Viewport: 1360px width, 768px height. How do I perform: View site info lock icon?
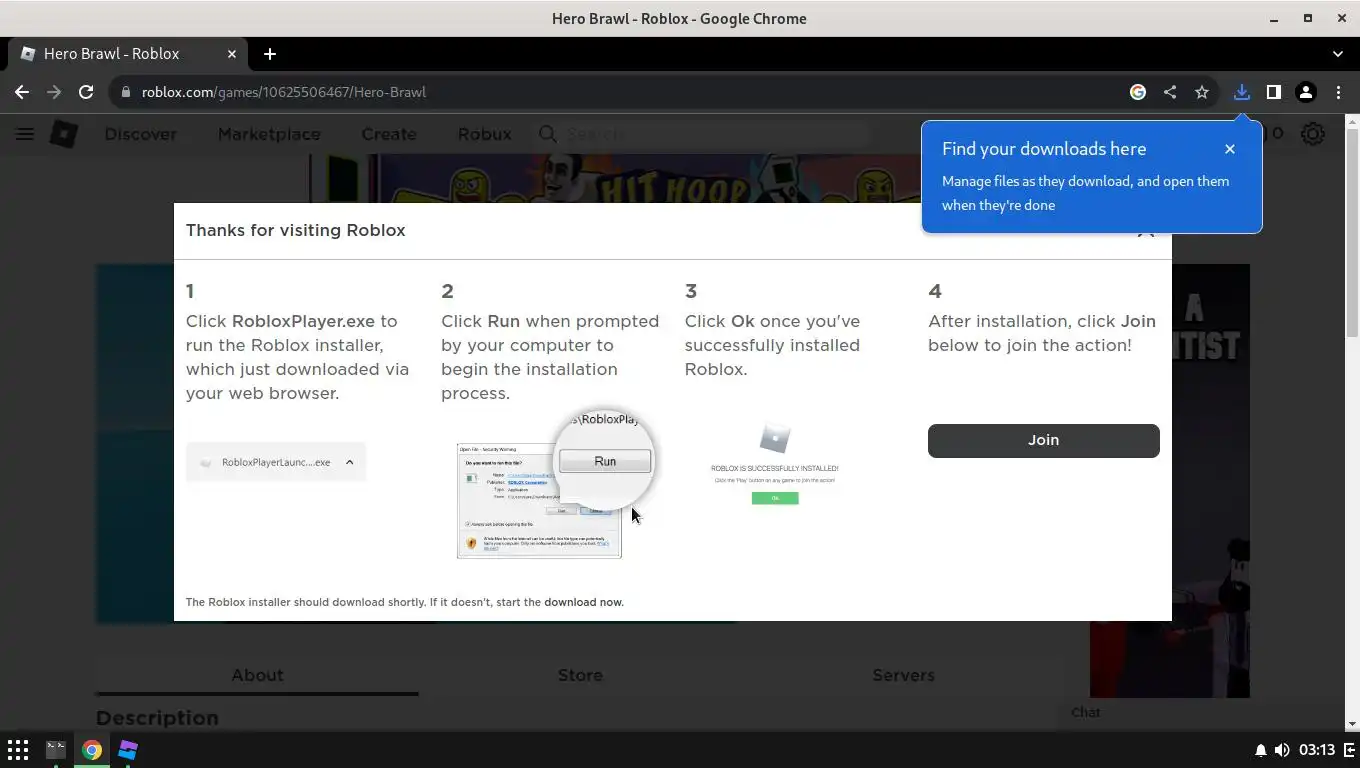pos(125,92)
